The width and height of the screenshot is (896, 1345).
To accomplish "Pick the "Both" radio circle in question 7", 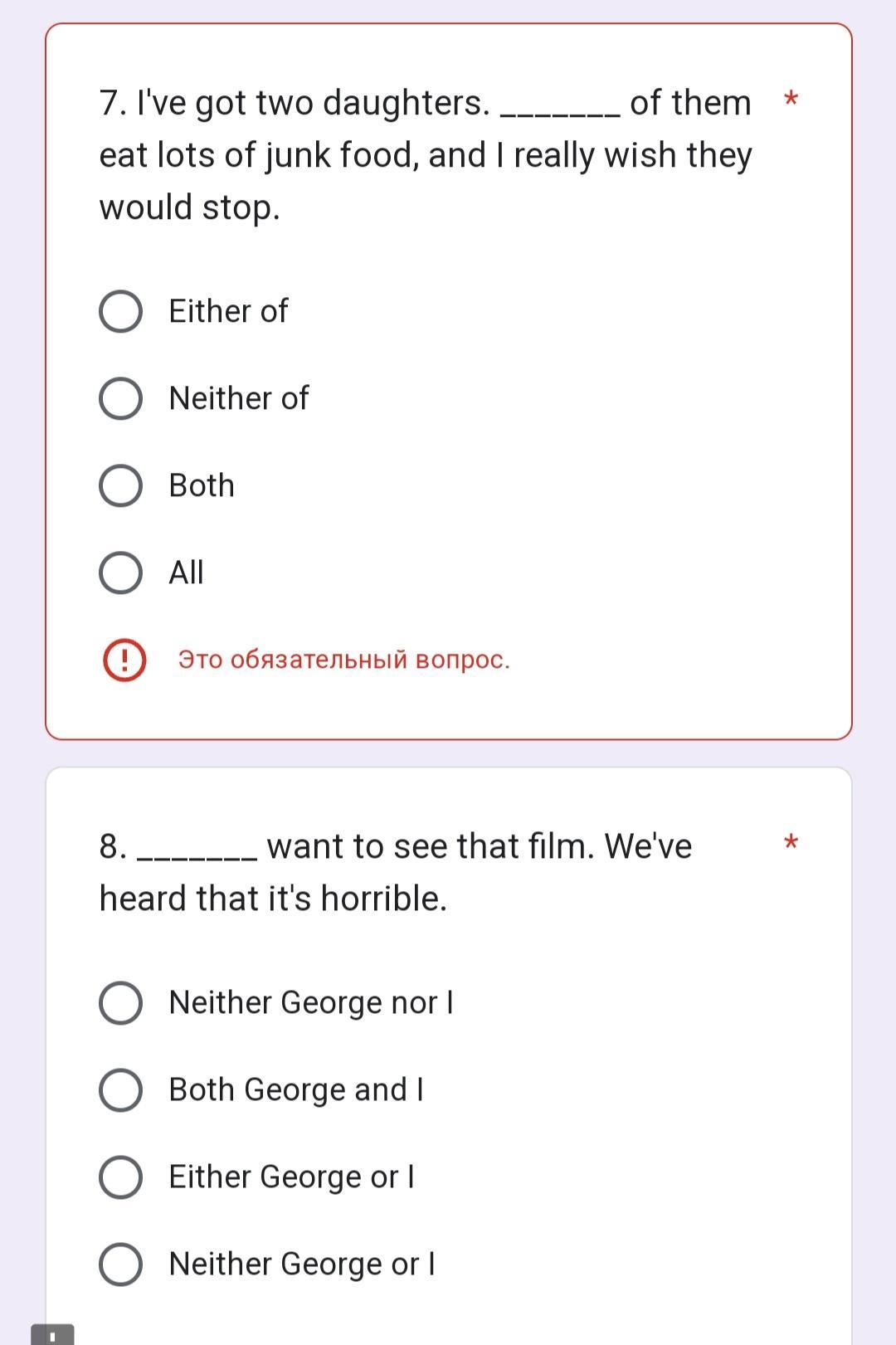I will 120,486.
